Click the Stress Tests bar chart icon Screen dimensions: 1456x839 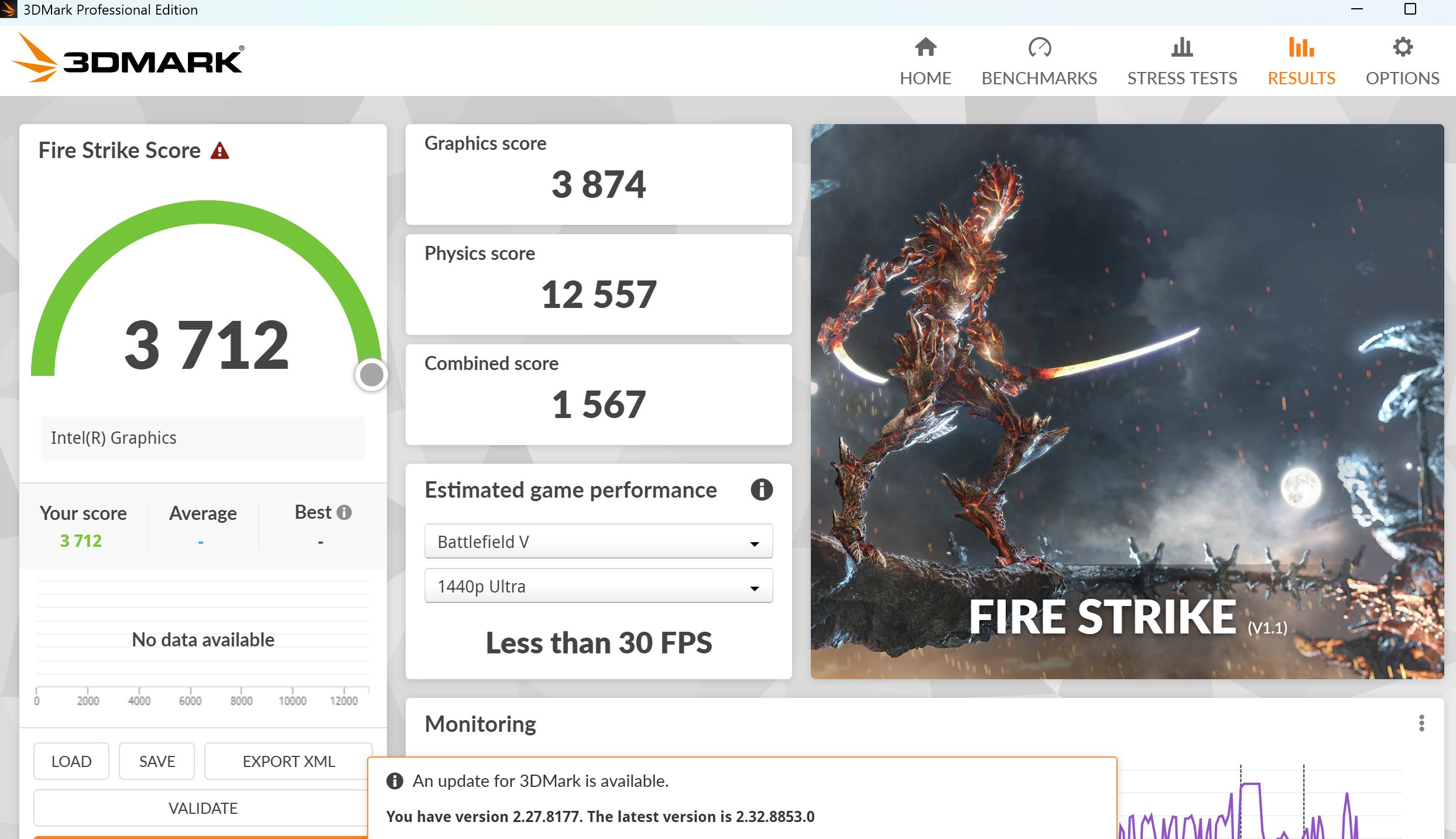click(1181, 47)
